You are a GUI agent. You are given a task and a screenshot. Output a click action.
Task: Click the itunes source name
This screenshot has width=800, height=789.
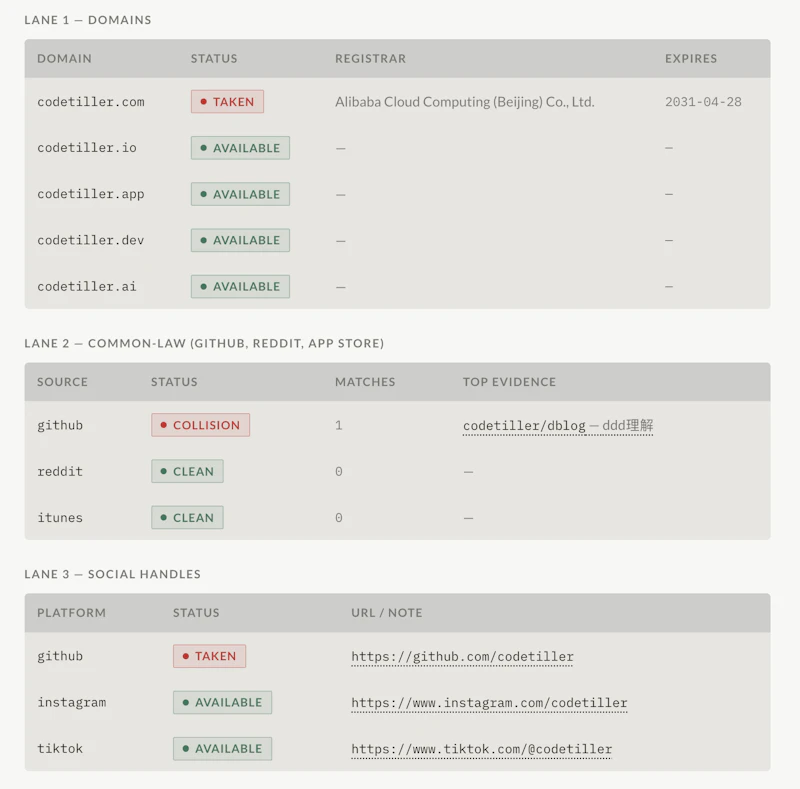pyautogui.click(x=60, y=517)
